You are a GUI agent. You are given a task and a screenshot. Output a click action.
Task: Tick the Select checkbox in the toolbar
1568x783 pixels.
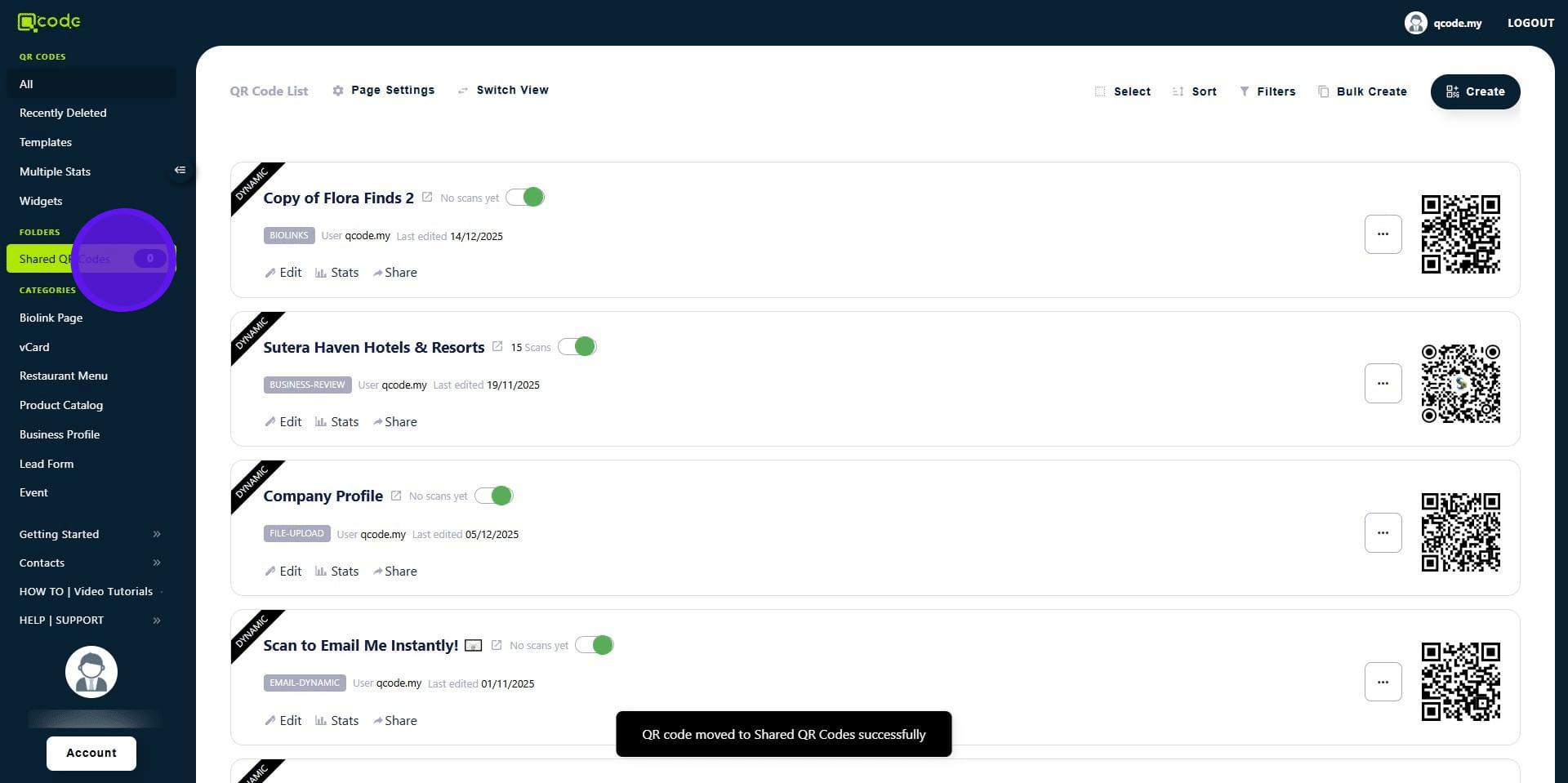coord(1100,91)
